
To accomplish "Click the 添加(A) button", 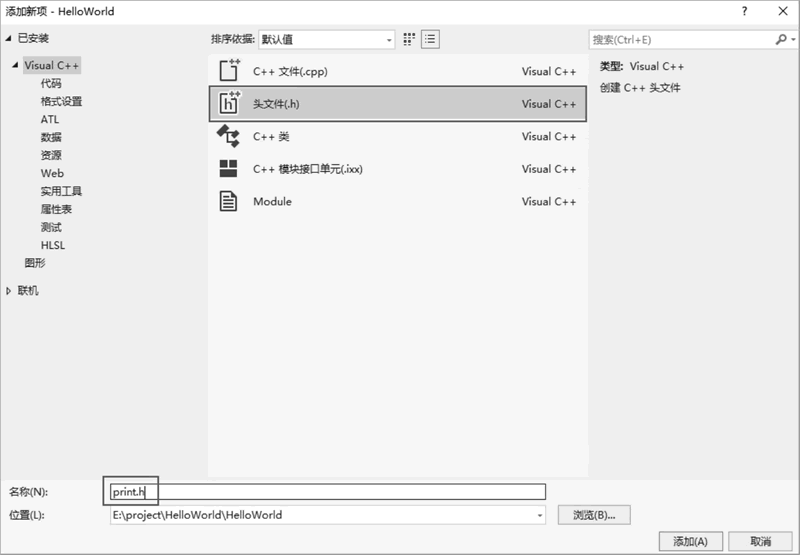I will (690, 541).
